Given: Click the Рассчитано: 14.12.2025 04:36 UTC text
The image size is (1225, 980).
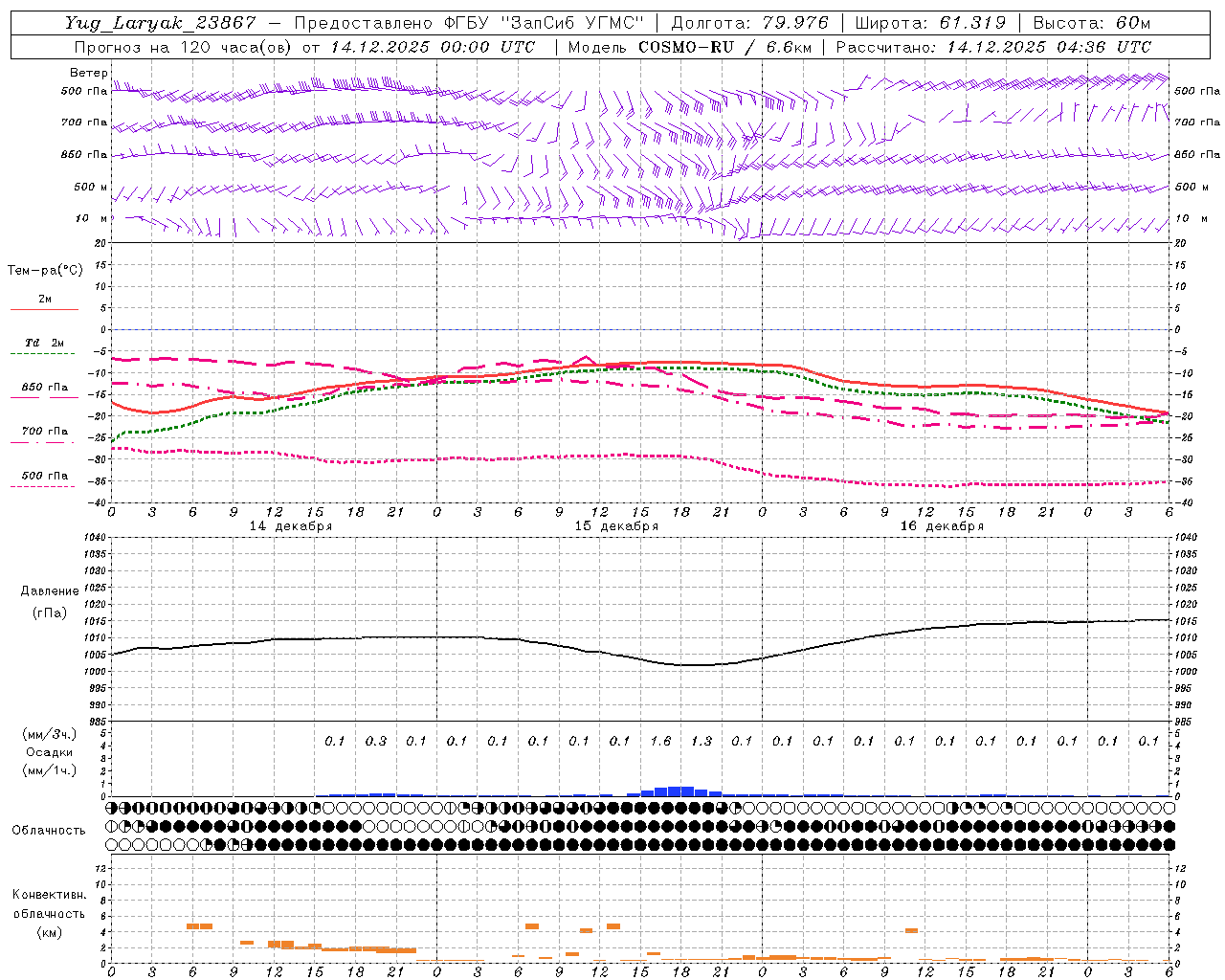Looking at the screenshot, I should coord(993,47).
